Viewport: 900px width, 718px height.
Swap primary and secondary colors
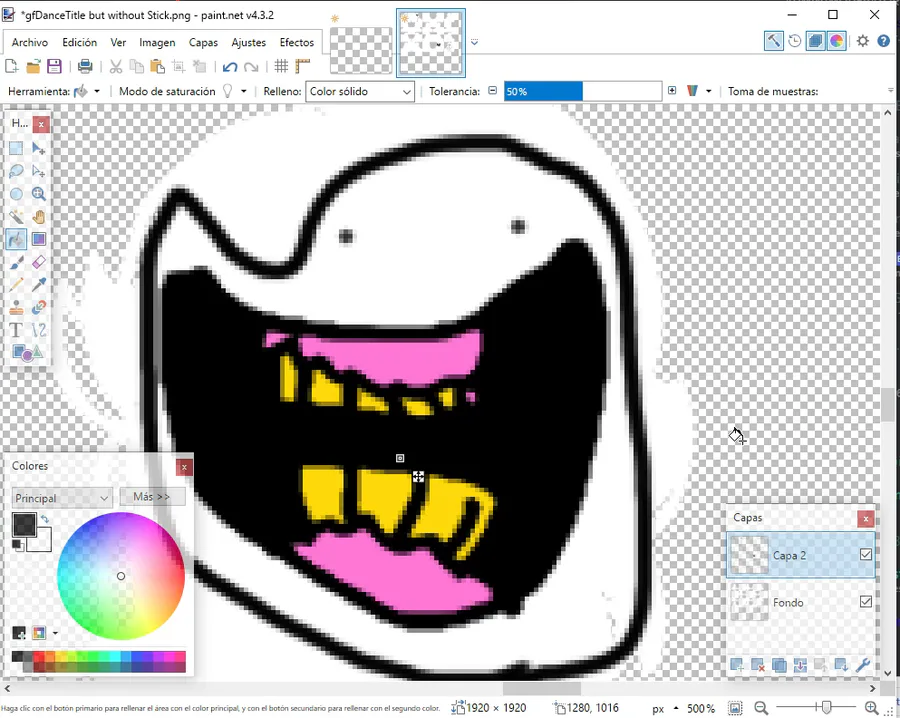pos(45,519)
